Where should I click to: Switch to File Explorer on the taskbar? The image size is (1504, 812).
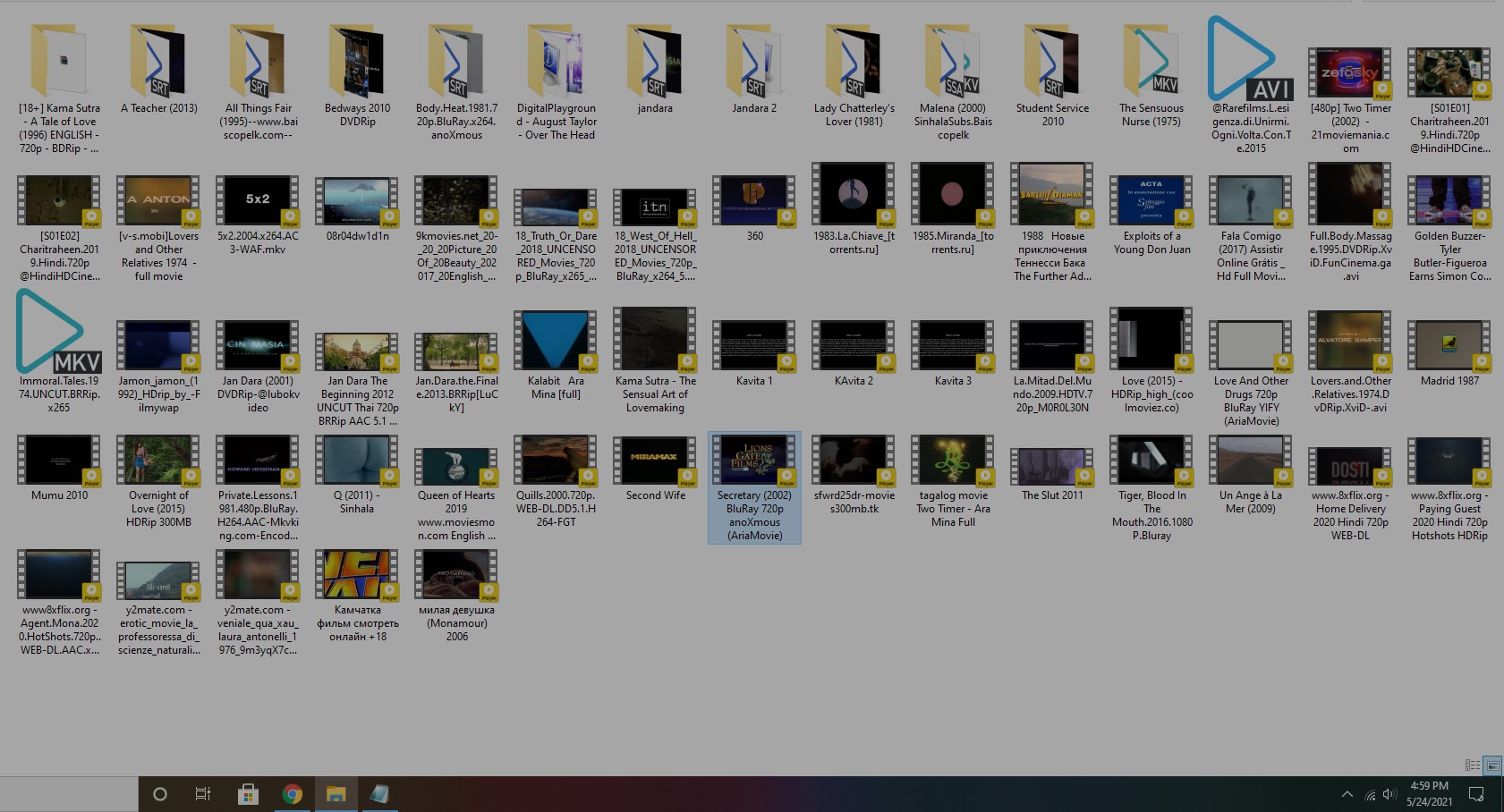point(336,794)
